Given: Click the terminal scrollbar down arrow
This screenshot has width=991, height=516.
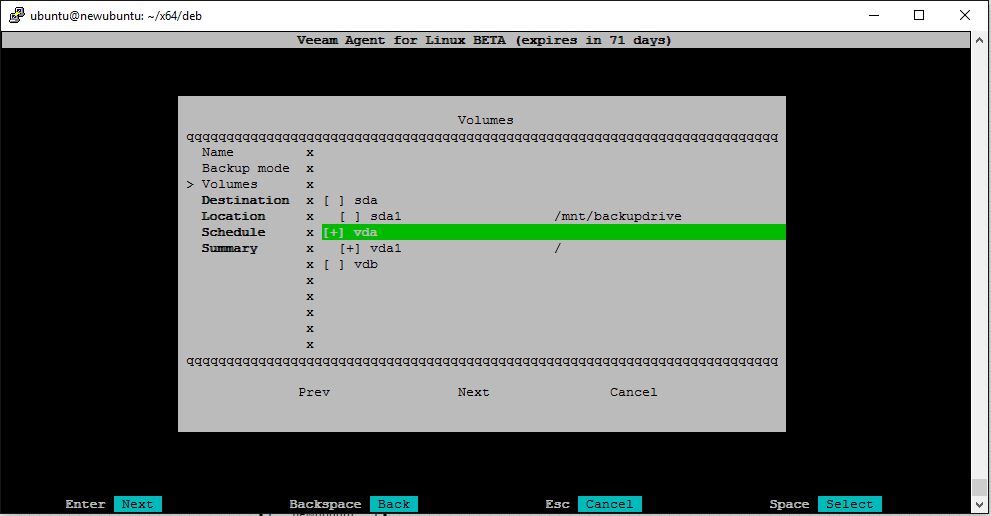Looking at the screenshot, I should [x=980, y=505].
